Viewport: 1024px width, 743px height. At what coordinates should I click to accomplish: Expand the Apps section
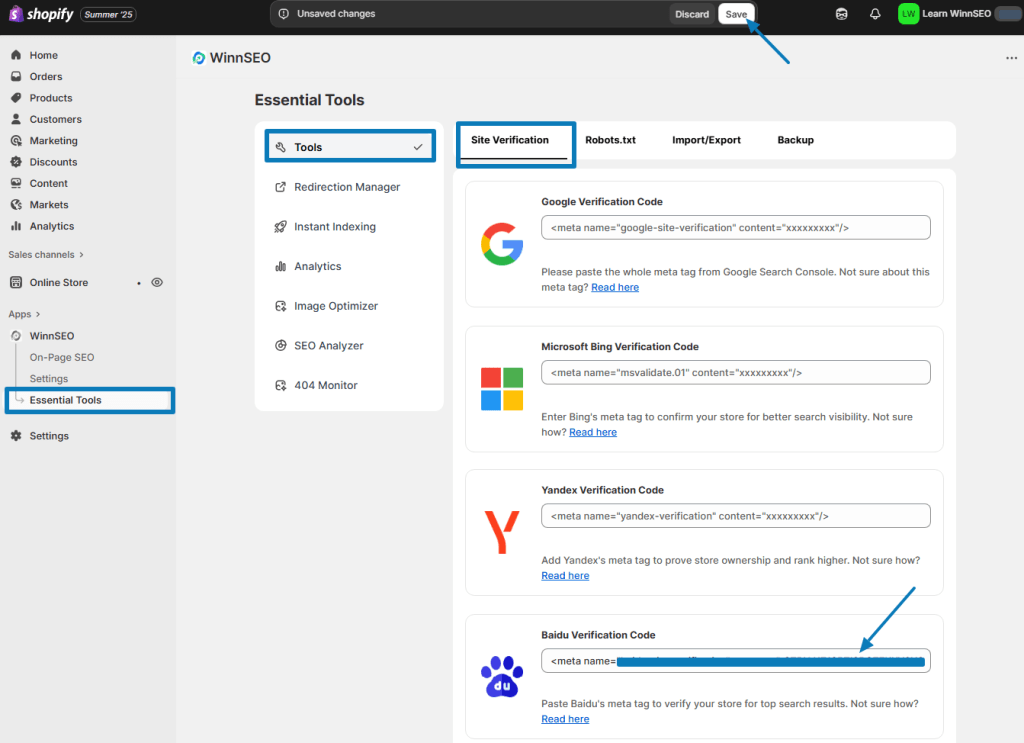click(x=24, y=314)
